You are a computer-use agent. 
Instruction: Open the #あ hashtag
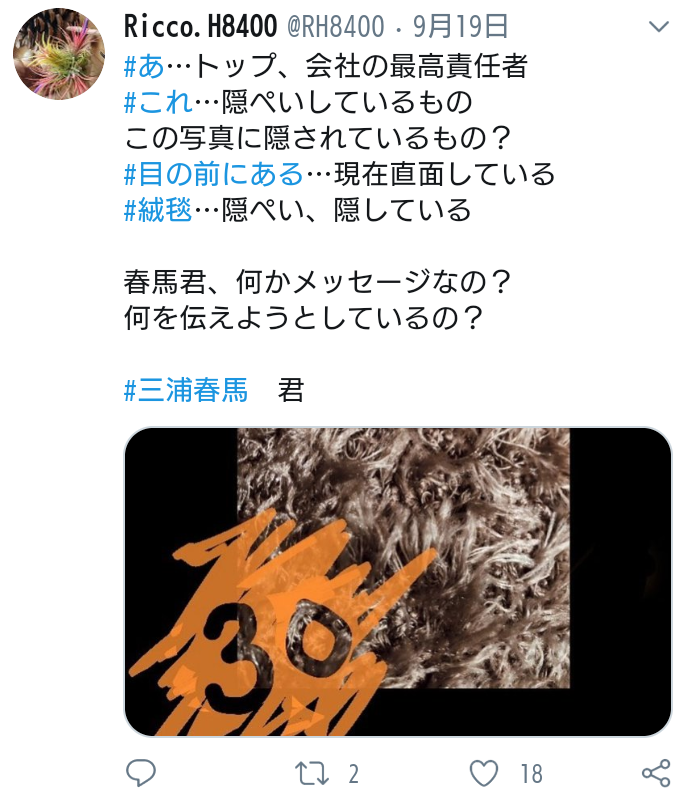[x=144, y=66]
